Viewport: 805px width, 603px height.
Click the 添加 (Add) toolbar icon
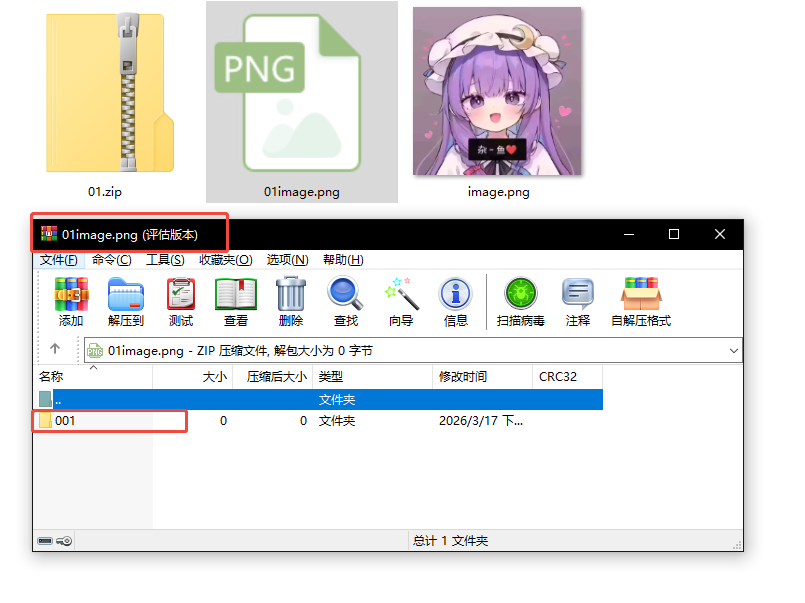[71, 295]
